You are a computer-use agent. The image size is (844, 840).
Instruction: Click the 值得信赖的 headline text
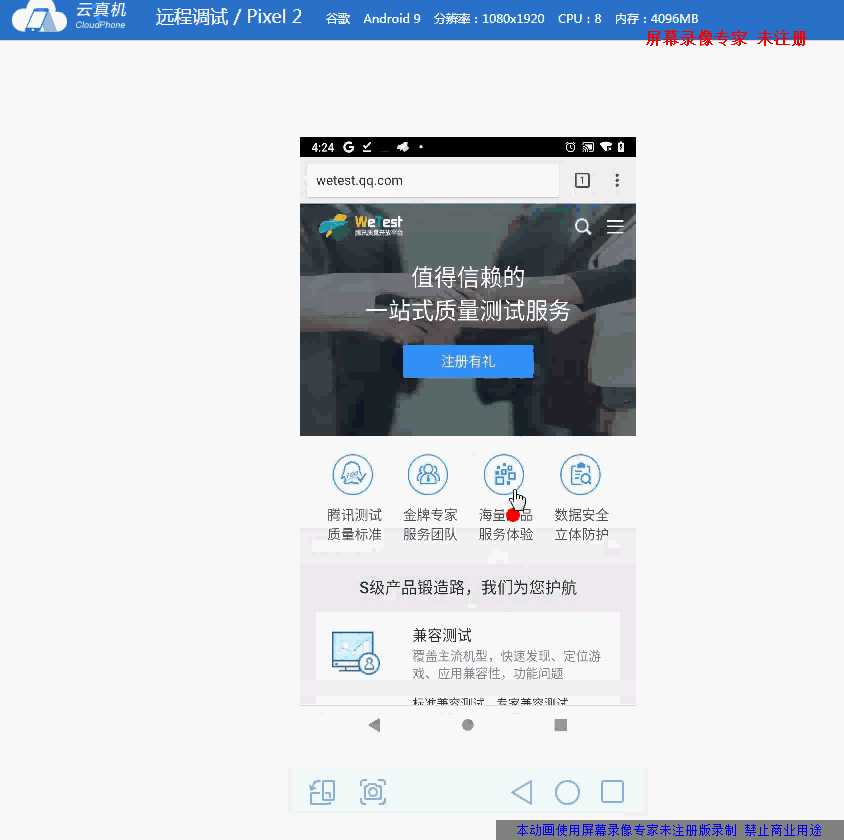(468, 278)
